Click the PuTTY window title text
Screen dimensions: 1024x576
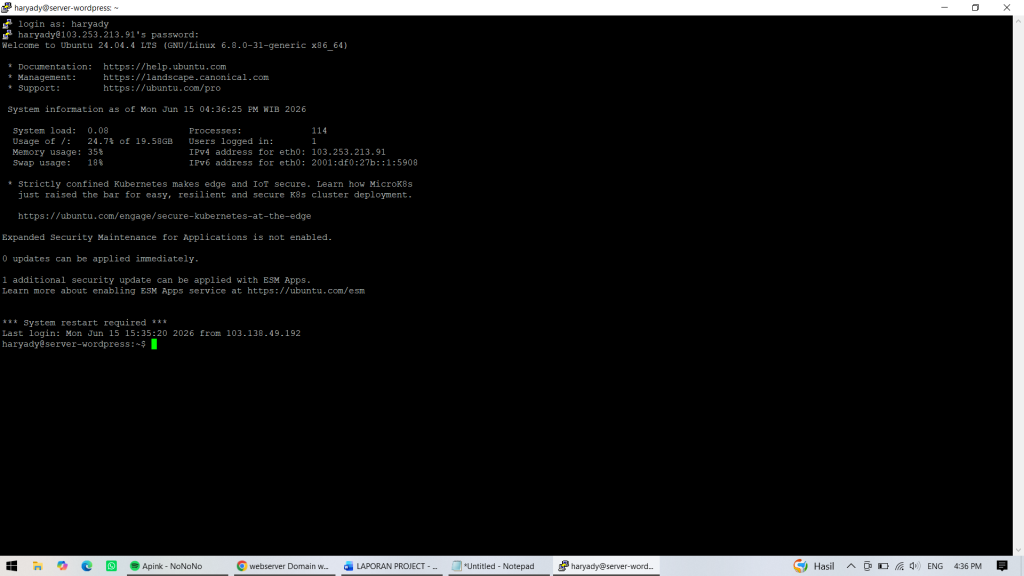click(x=67, y=8)
